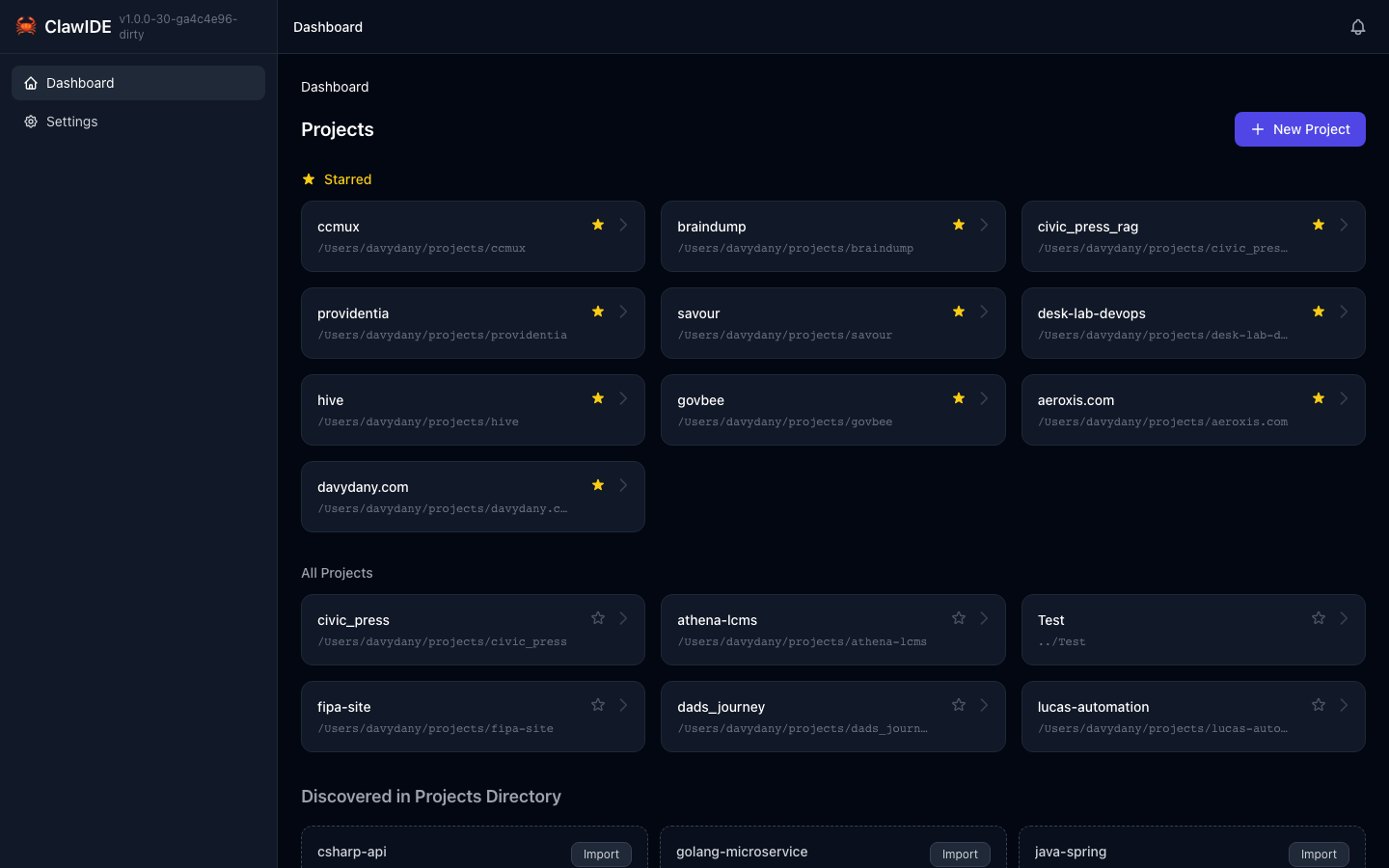Create a New Project
This screenshot has width=1389, height=868.
(1299, 129)
